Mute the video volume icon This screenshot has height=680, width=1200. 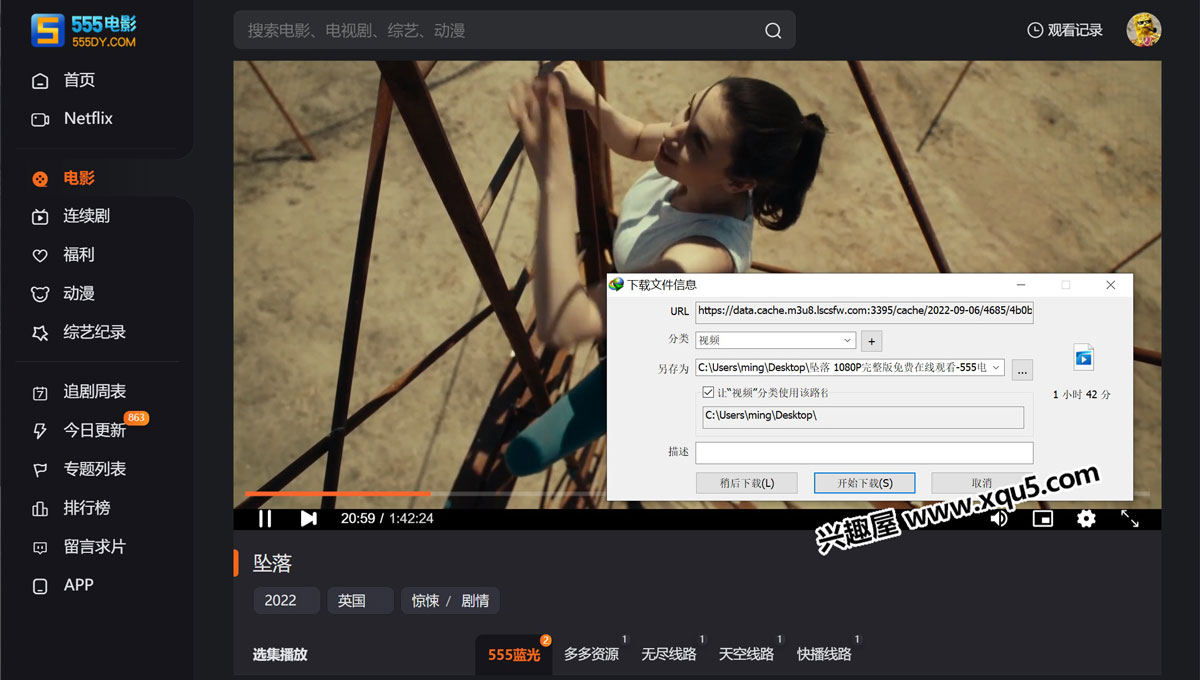pyautogui.click(x=999, y=518)
